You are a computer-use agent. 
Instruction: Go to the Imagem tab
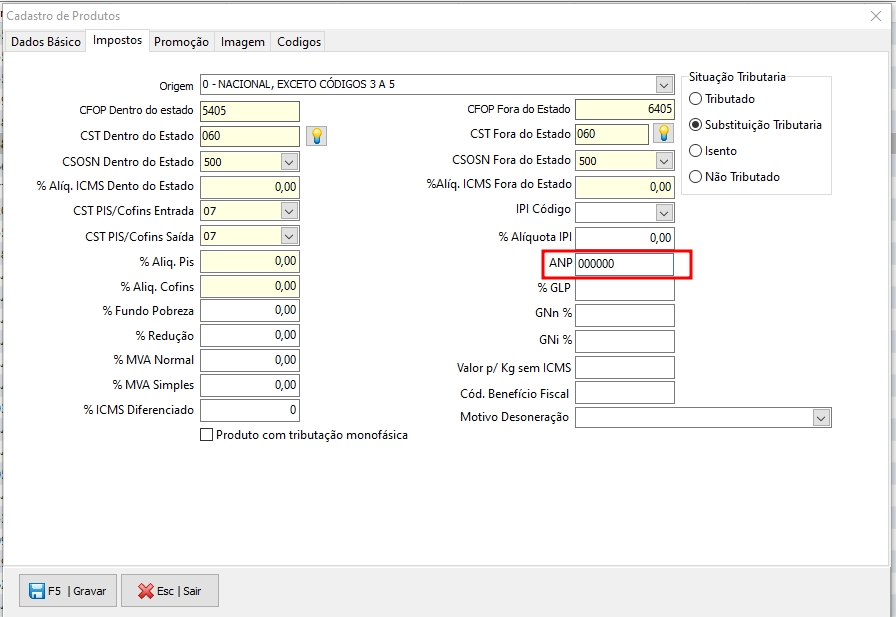[243, 42]
